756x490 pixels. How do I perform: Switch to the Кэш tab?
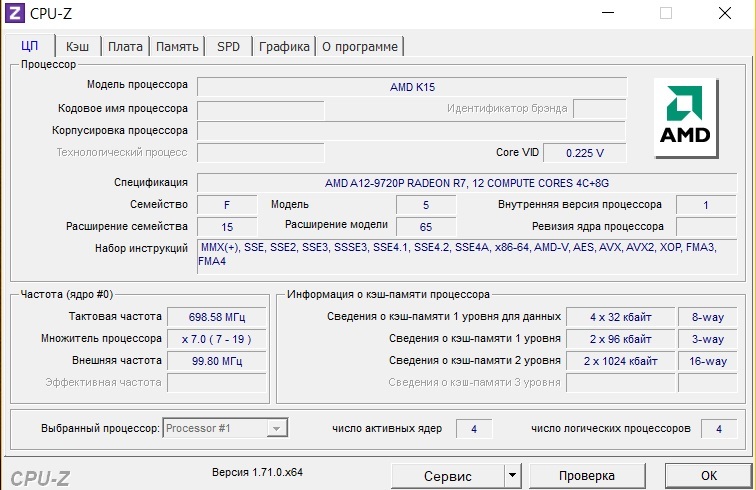coord(77,46)
